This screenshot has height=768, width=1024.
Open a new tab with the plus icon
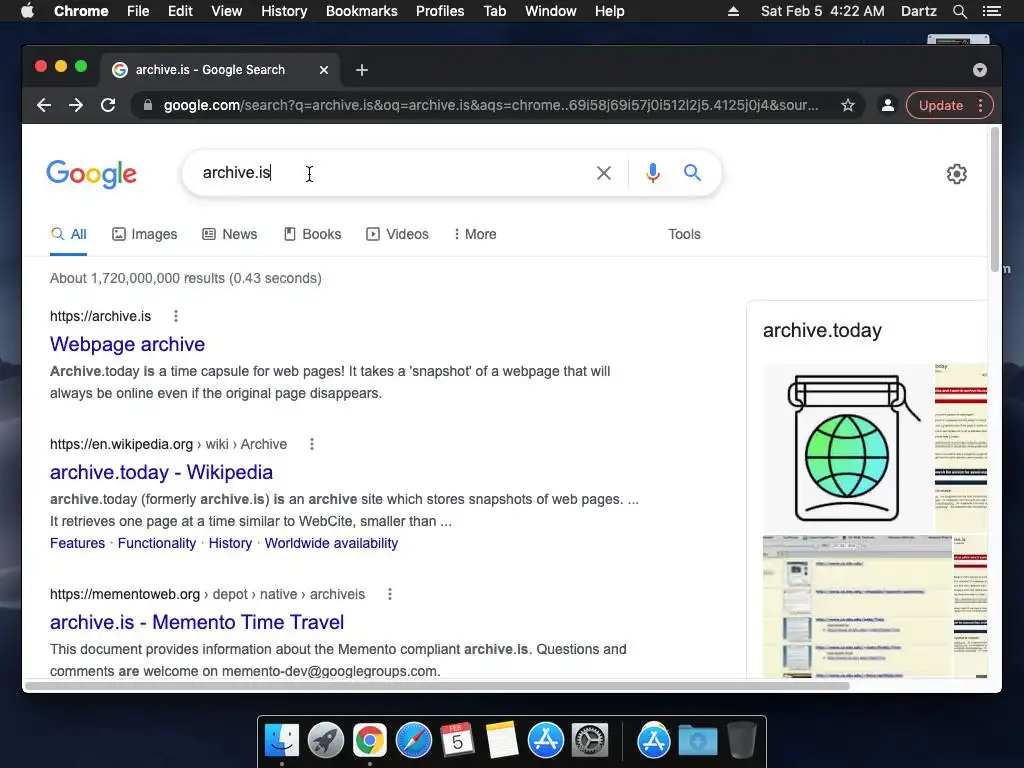[362, 70]
